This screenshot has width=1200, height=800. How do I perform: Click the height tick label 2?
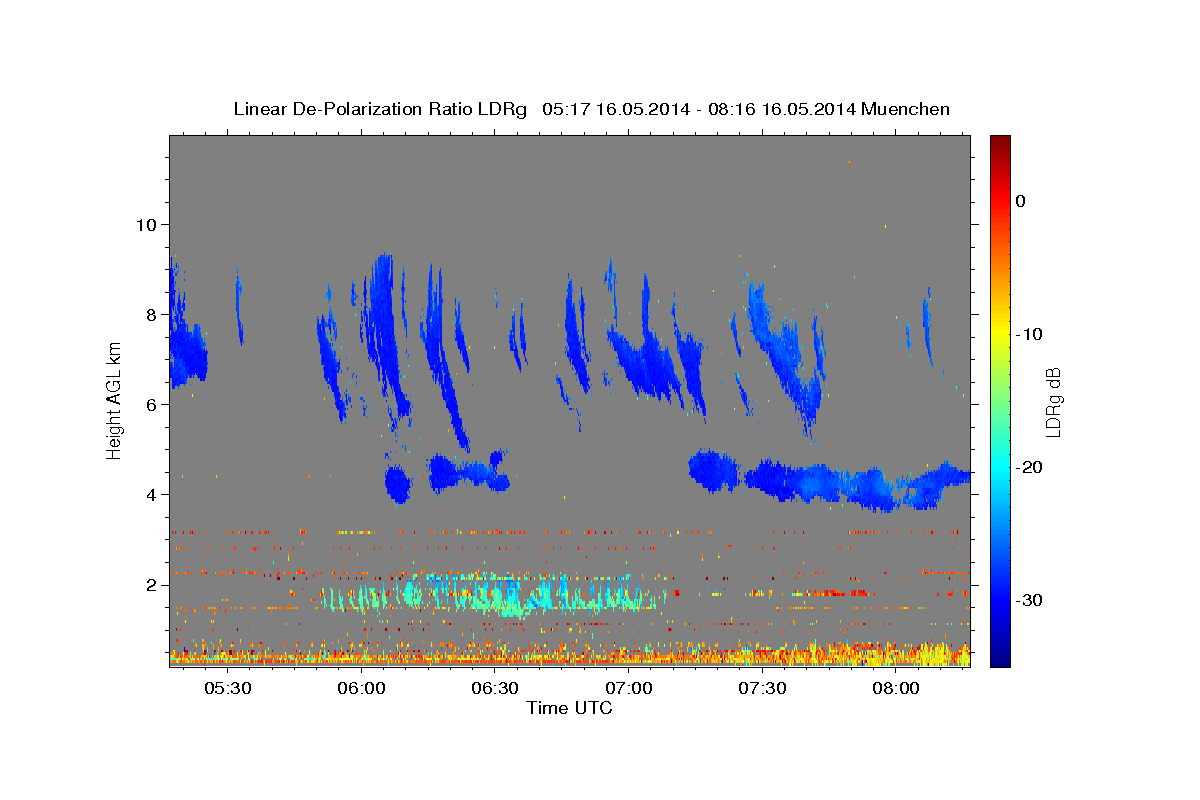point(152,584)
